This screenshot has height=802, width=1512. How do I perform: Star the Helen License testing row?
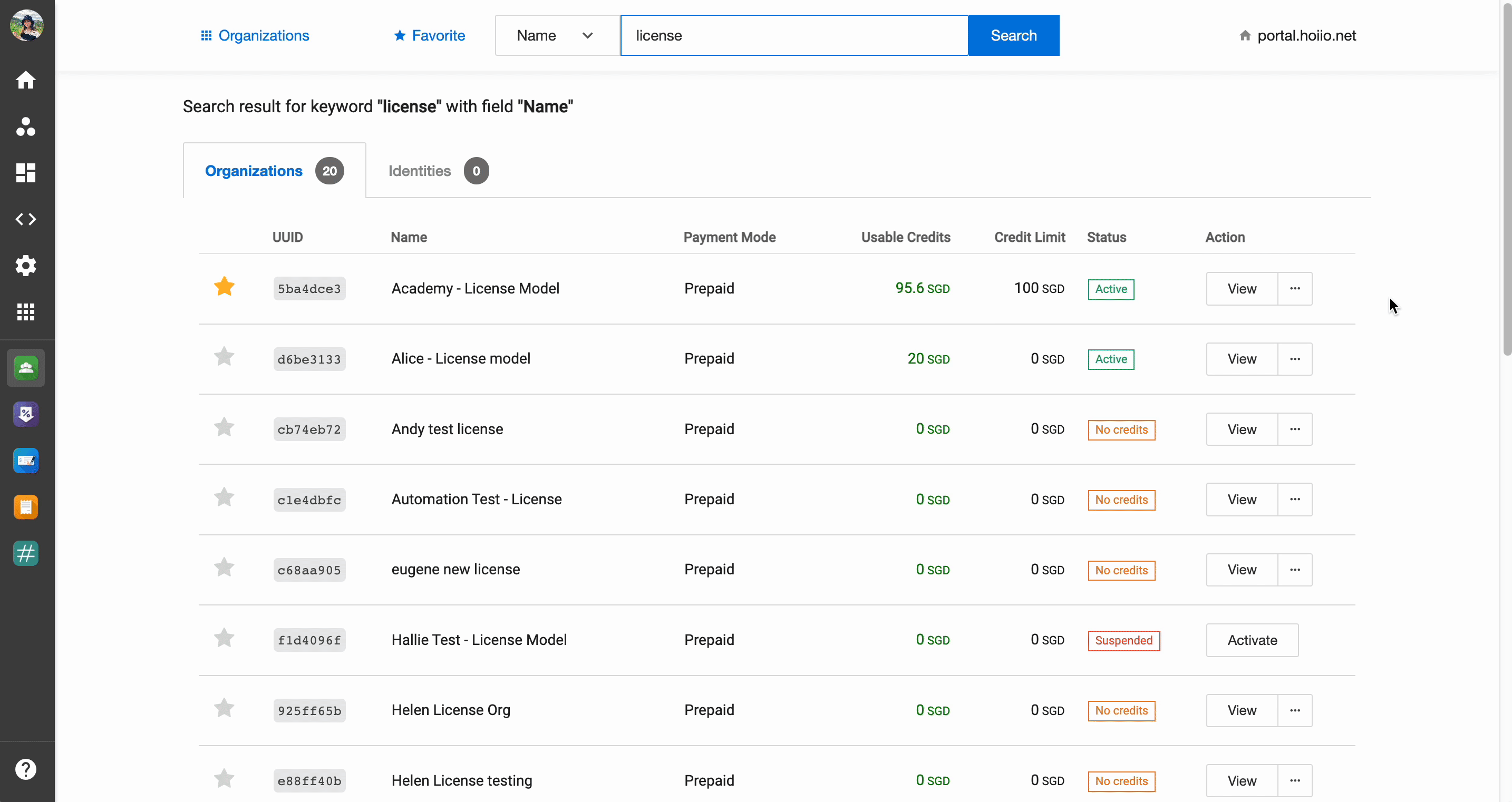(x=224, y=779)
